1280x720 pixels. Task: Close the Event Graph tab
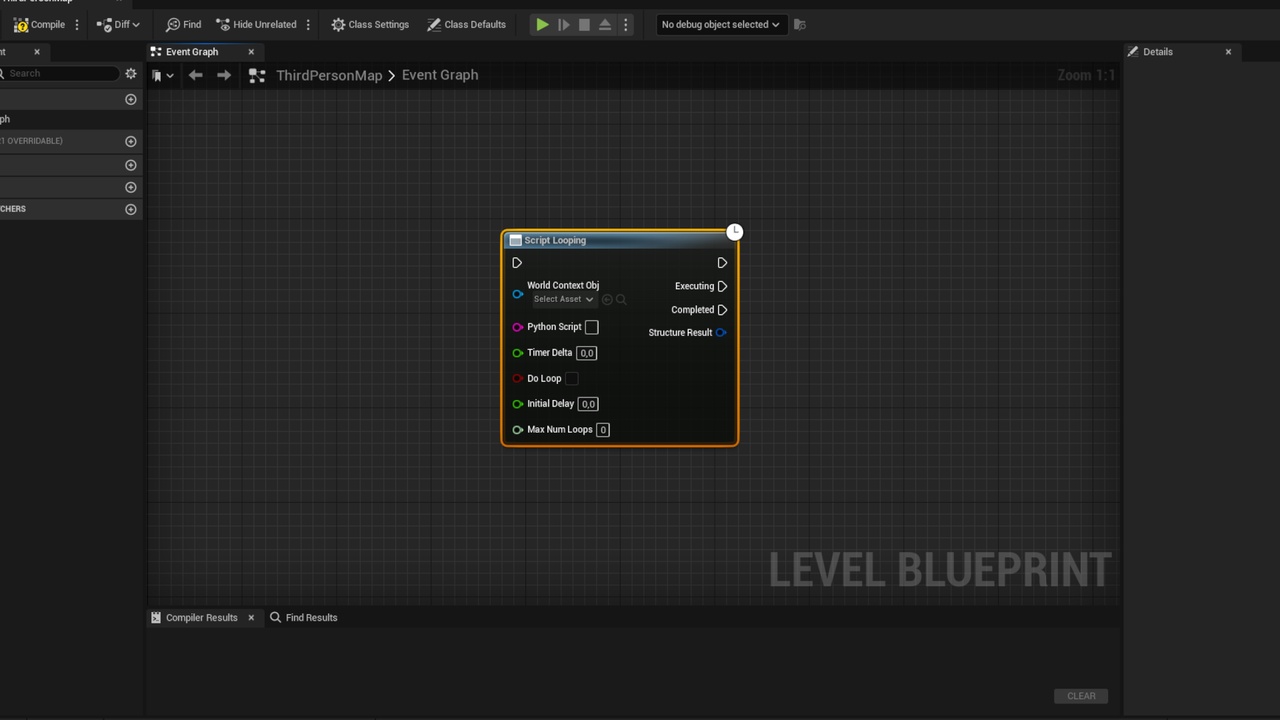pyautogui.click(x=251, y=52)
